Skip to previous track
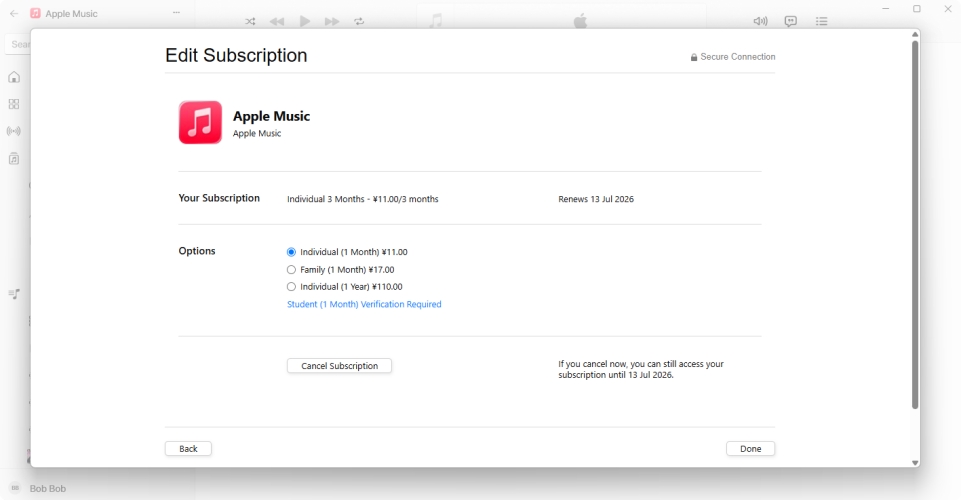The image size is (961, 500). (277, 21)
